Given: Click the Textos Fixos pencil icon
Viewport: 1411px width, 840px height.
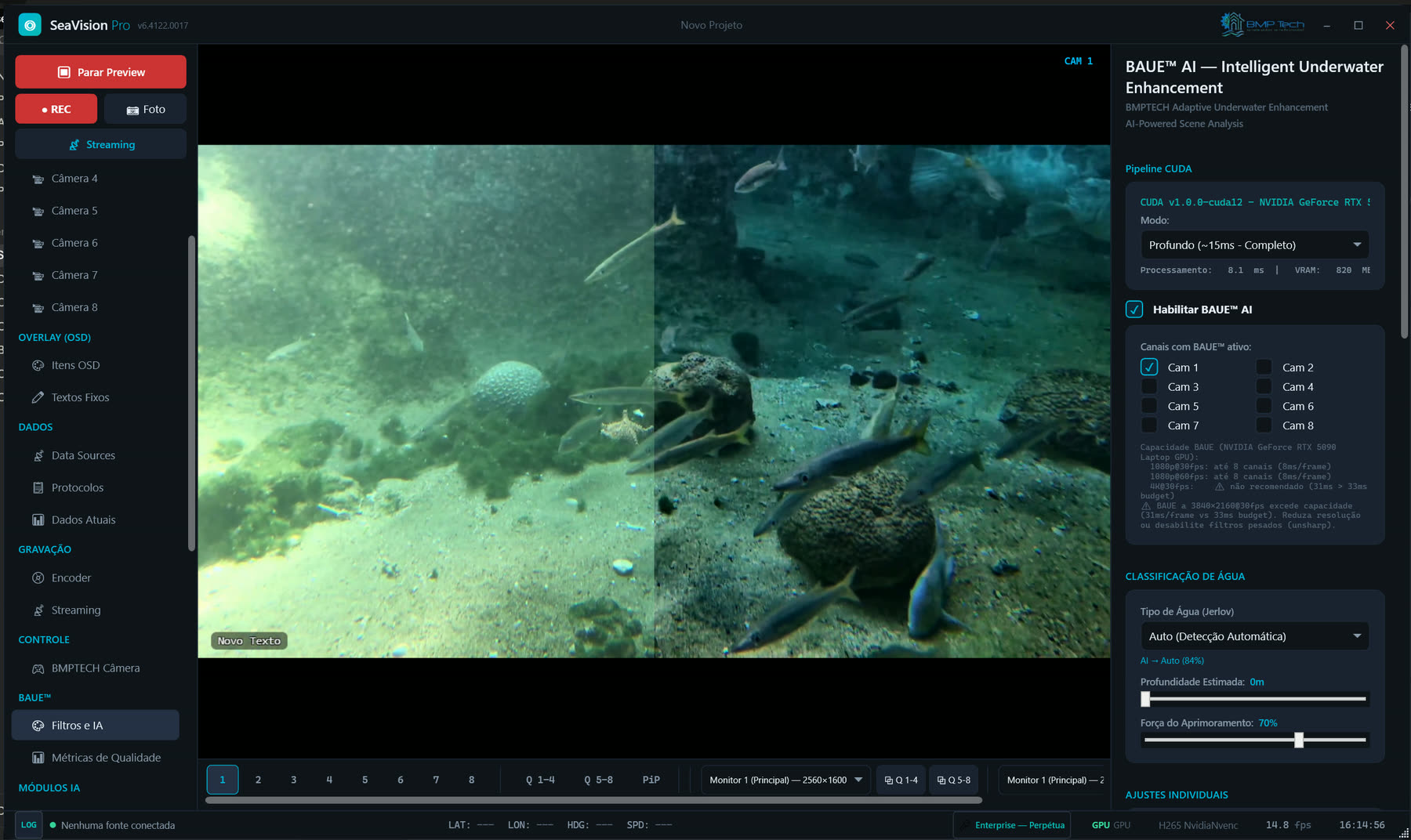Looking at the screenshot, I should 38,397.
